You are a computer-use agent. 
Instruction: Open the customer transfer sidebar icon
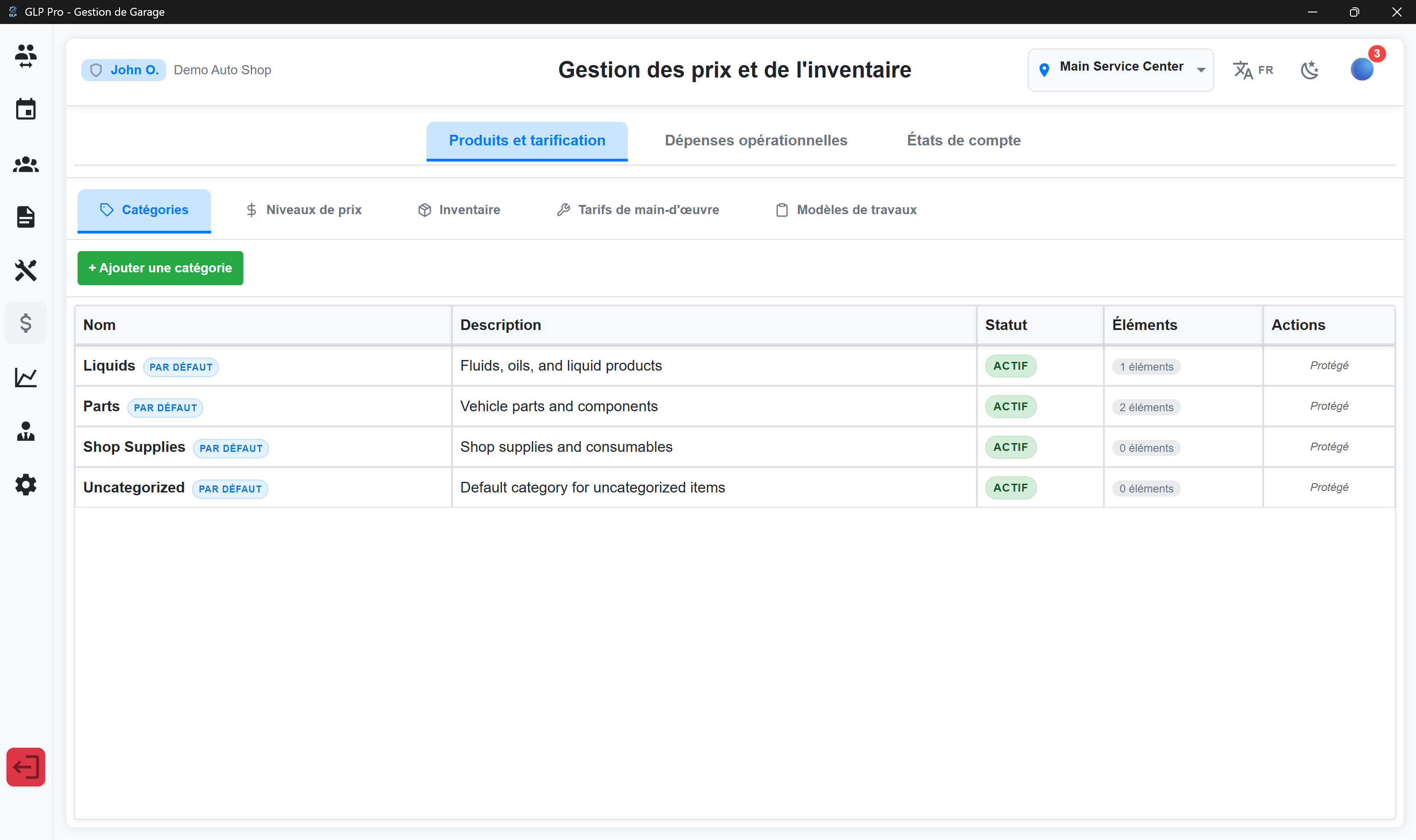click(25, 56)
